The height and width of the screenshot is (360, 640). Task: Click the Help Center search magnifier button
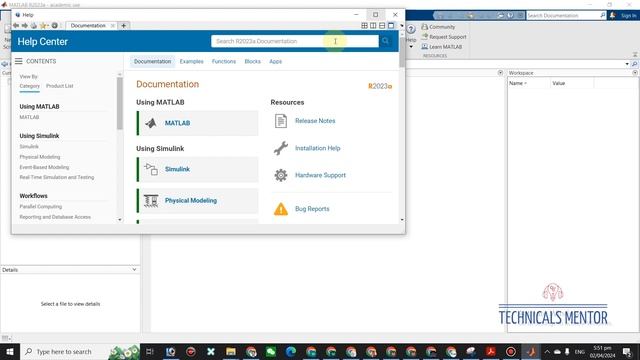click(385, 41)
